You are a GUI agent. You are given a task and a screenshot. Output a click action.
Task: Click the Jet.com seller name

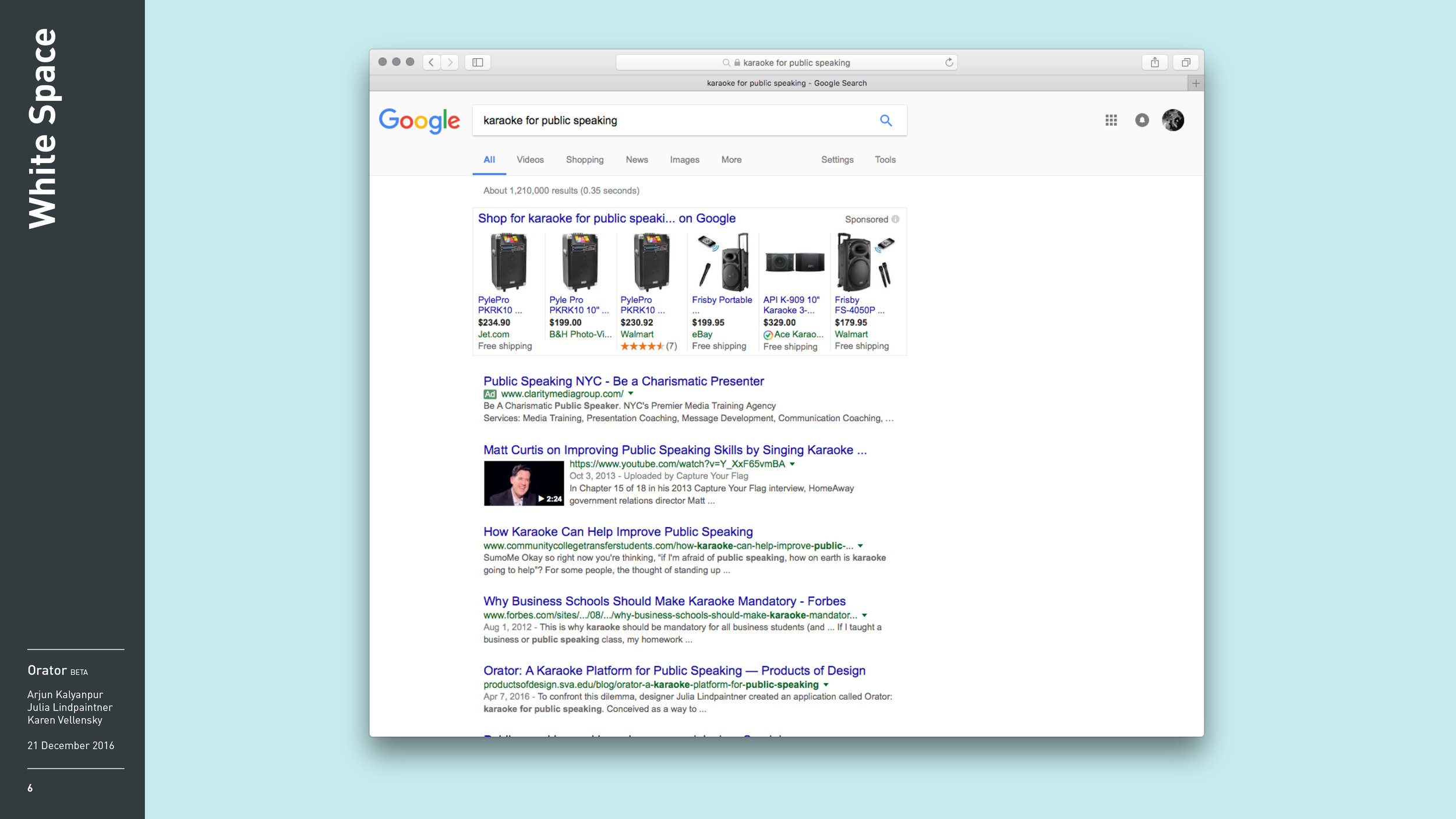pos(493,334)
